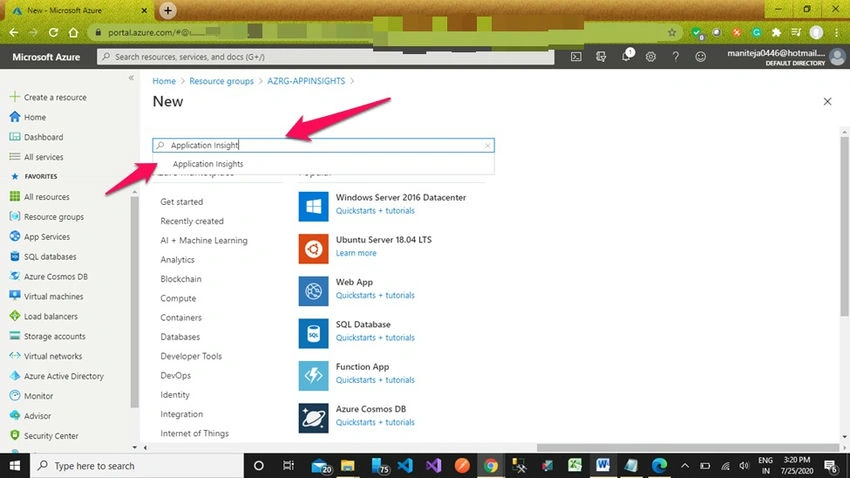Select the Developer Tools category
The image size is (850, 478).
pos(191,356)
